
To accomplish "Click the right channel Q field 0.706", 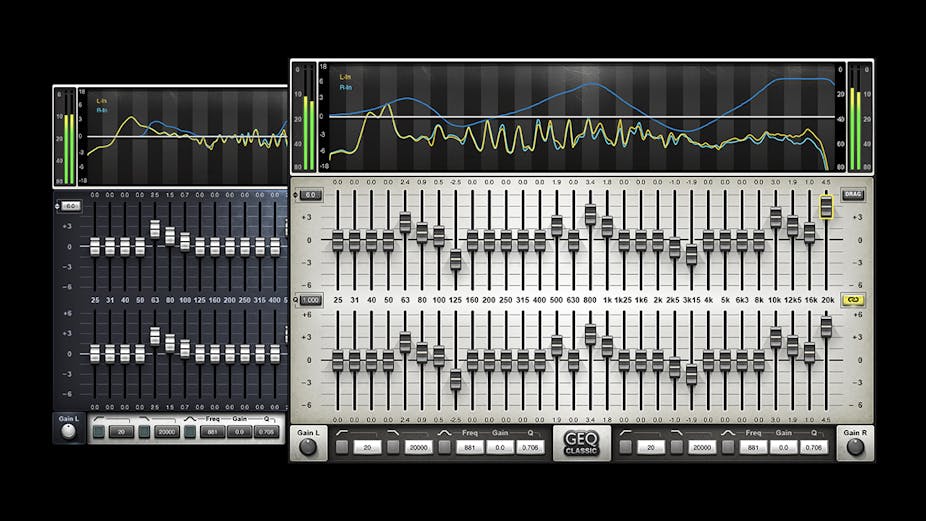I will point(814,448).
